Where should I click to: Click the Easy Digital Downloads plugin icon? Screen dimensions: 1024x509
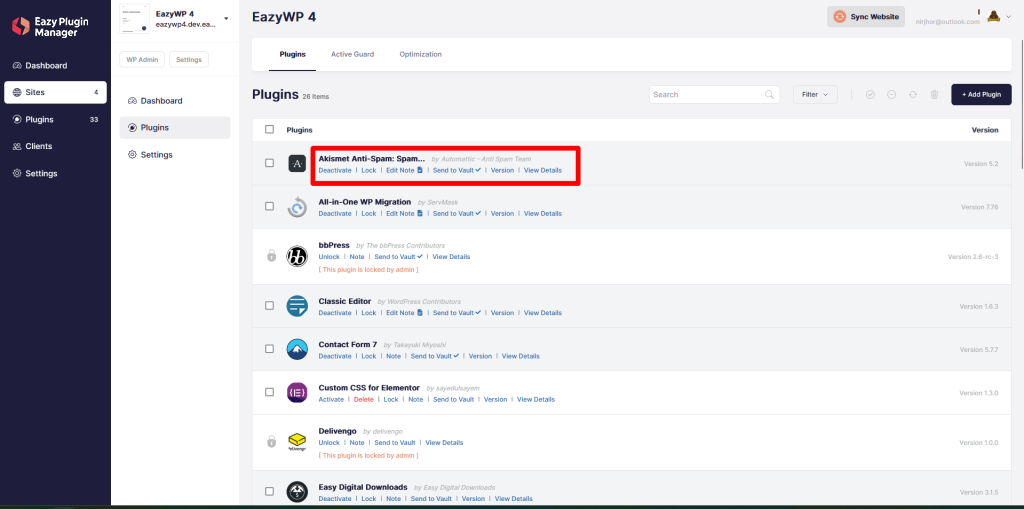click(297, 491)
